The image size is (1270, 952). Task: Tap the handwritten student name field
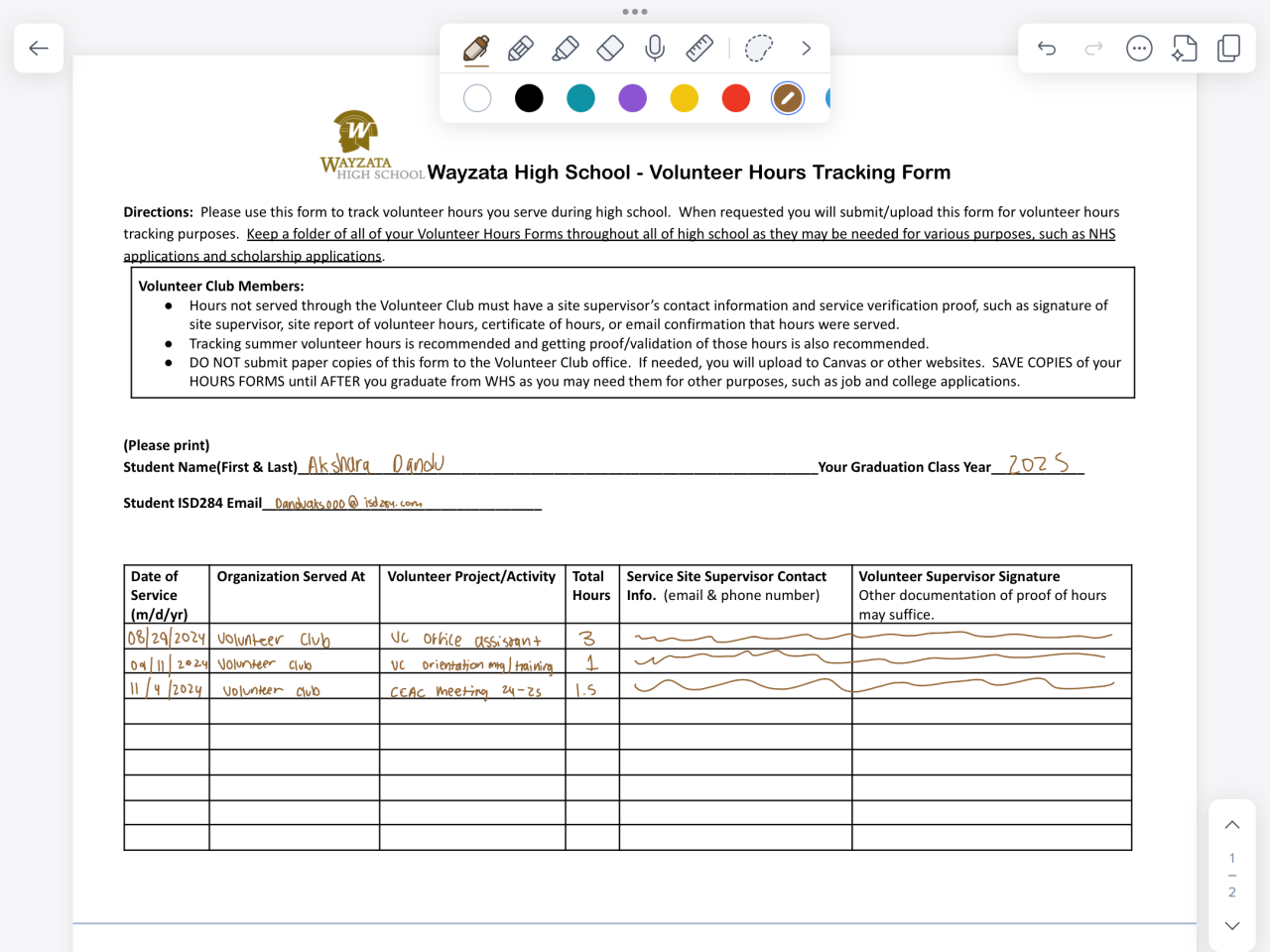point(558,464)
